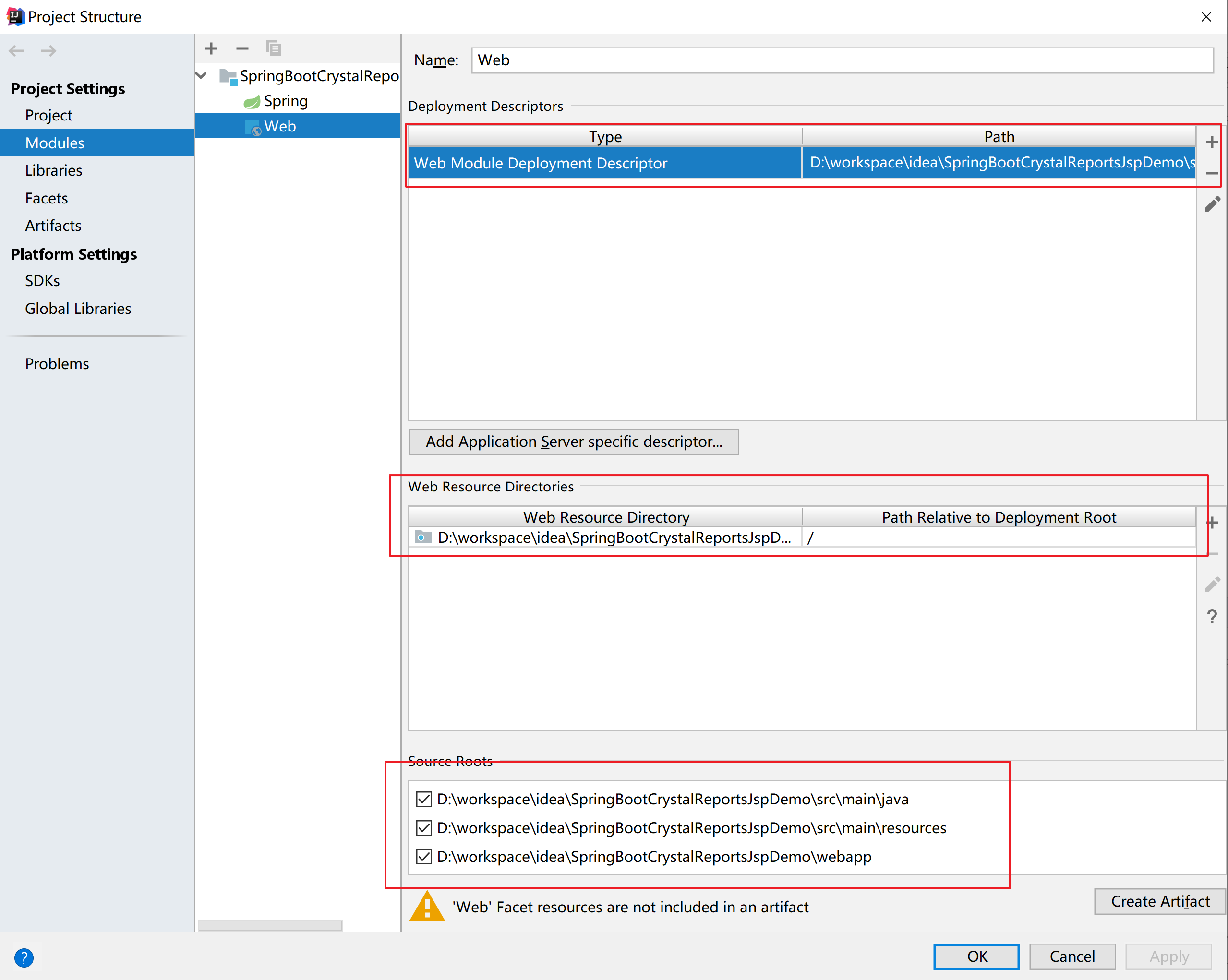Click the blue help icon bottom left

click(24, 957)
